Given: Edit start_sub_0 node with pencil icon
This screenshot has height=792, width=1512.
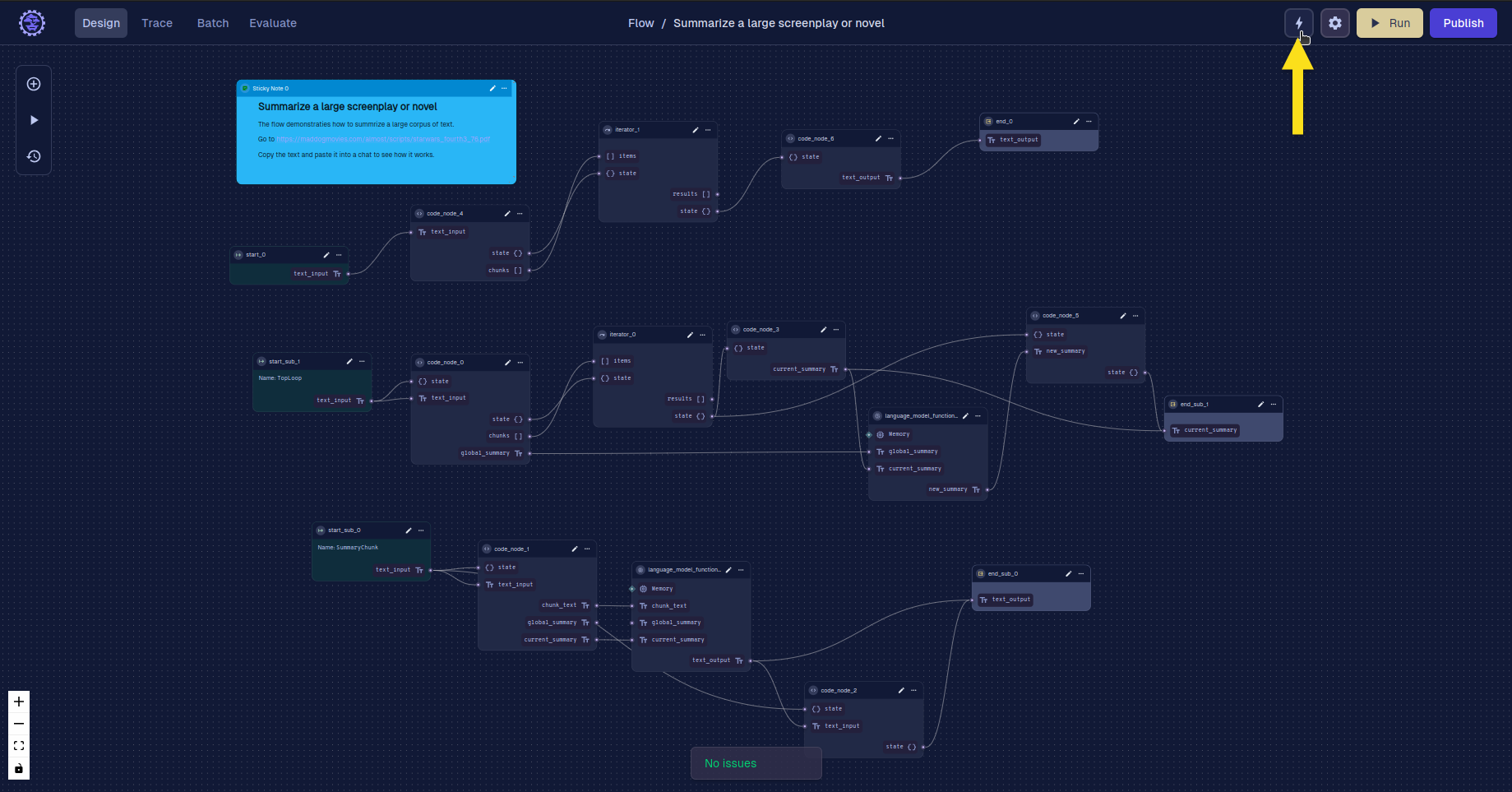Looking at the screenshot, I should point(409,530).
